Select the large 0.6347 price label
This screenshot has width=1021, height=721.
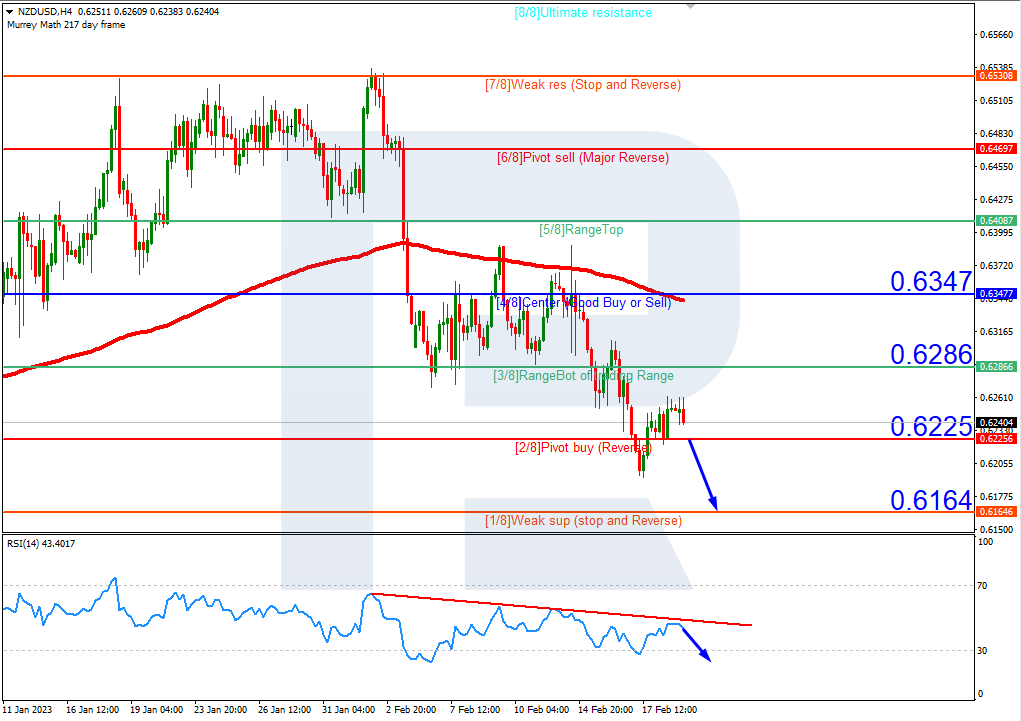(x=930, y=281)
